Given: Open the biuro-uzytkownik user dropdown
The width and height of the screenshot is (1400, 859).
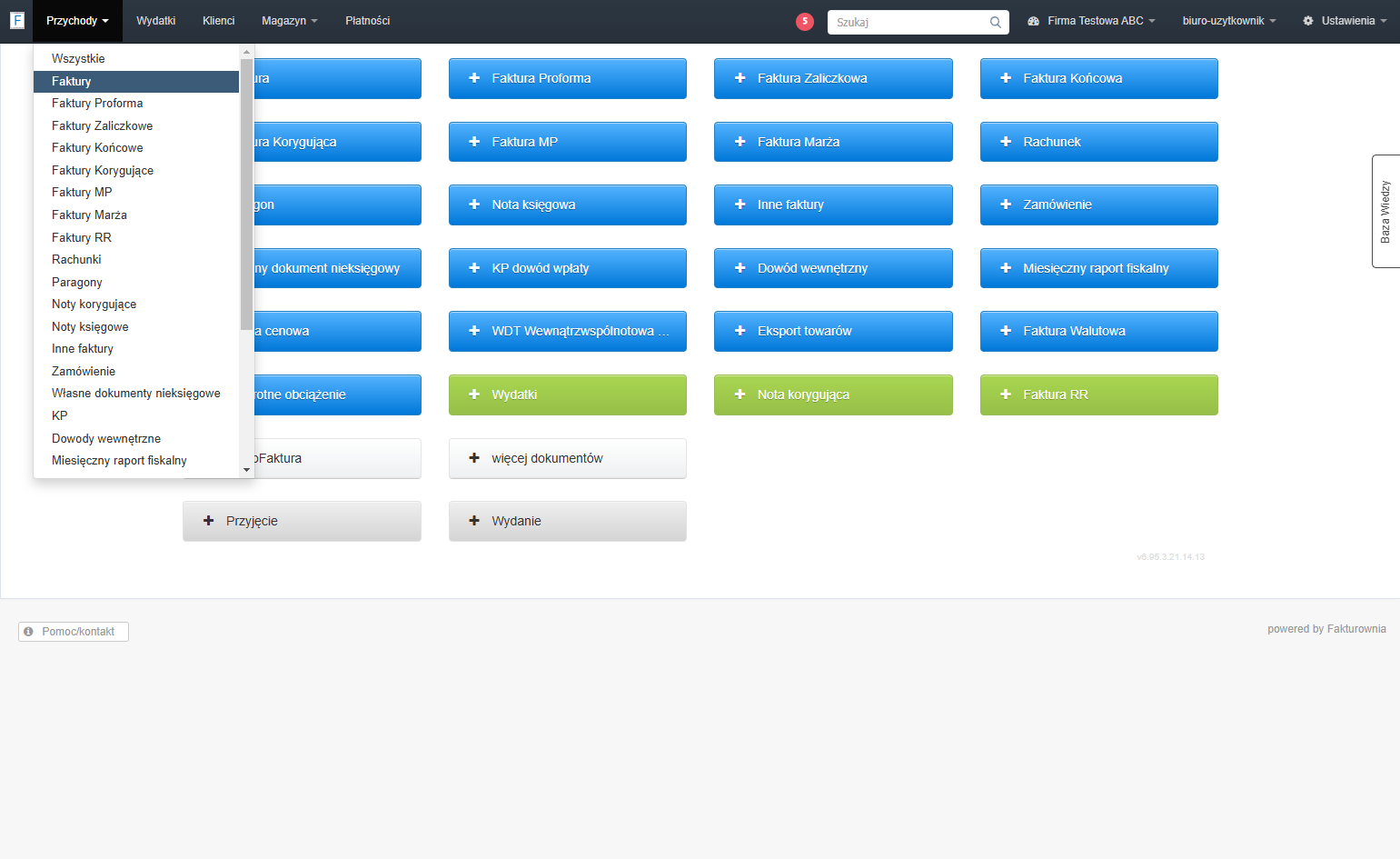Looking at the screenshot, I should (1228, 21).
